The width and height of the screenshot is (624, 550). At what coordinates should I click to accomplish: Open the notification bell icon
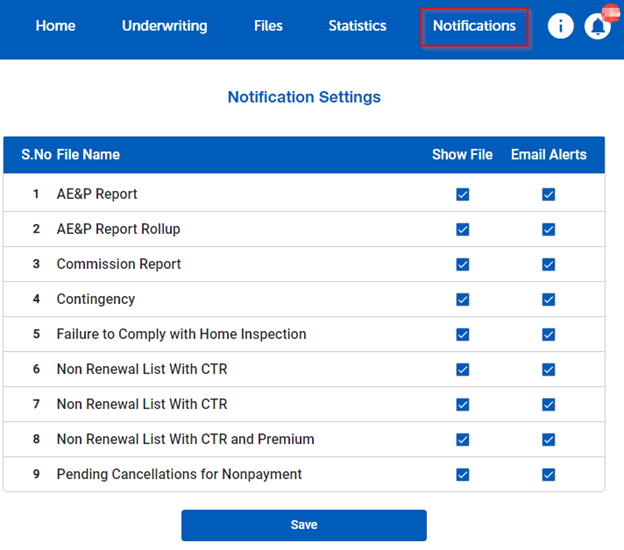coord(597,26)
